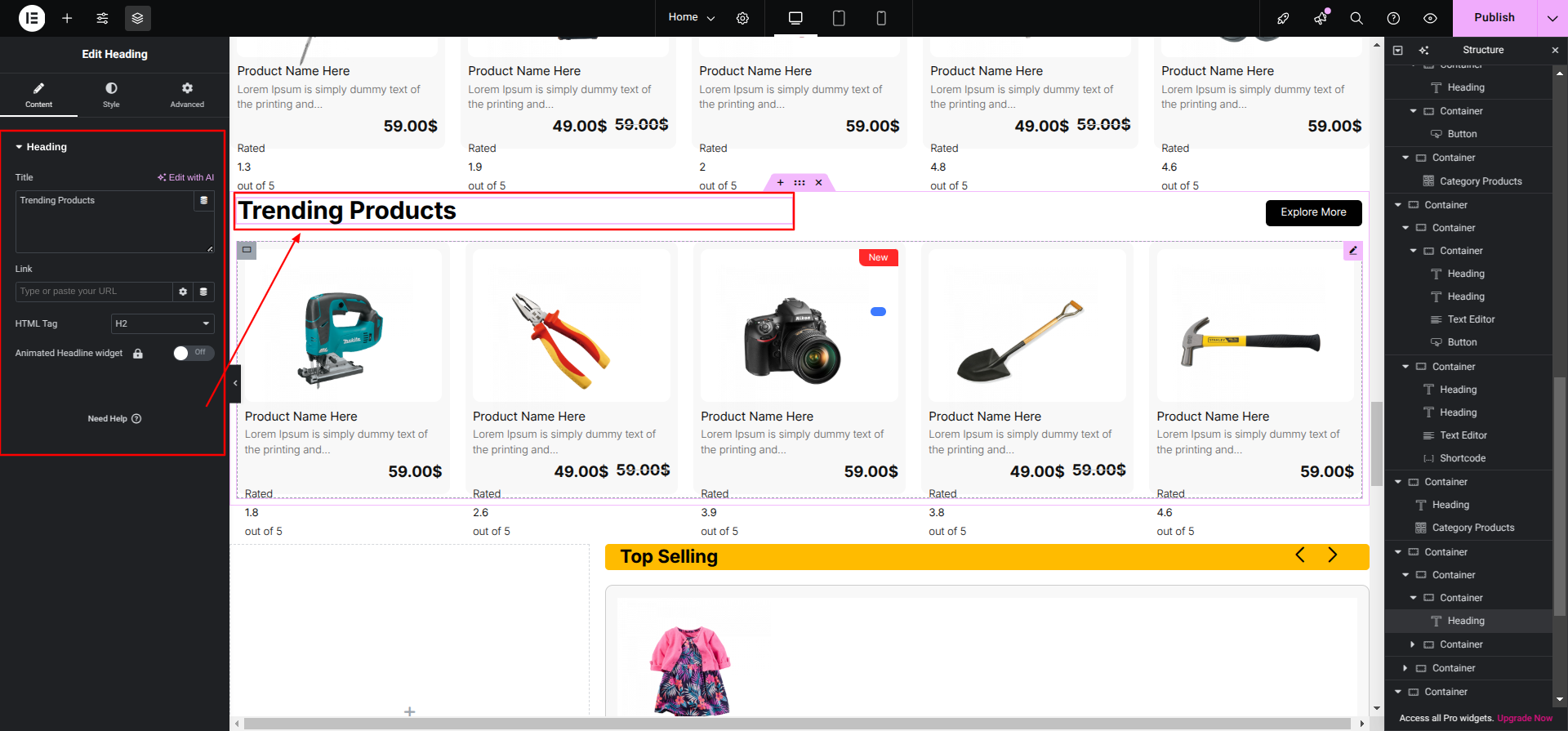Open dynamic tags icon for Title
The width and height of the screenshot is (1568, 731).
(x=204, y=201)
